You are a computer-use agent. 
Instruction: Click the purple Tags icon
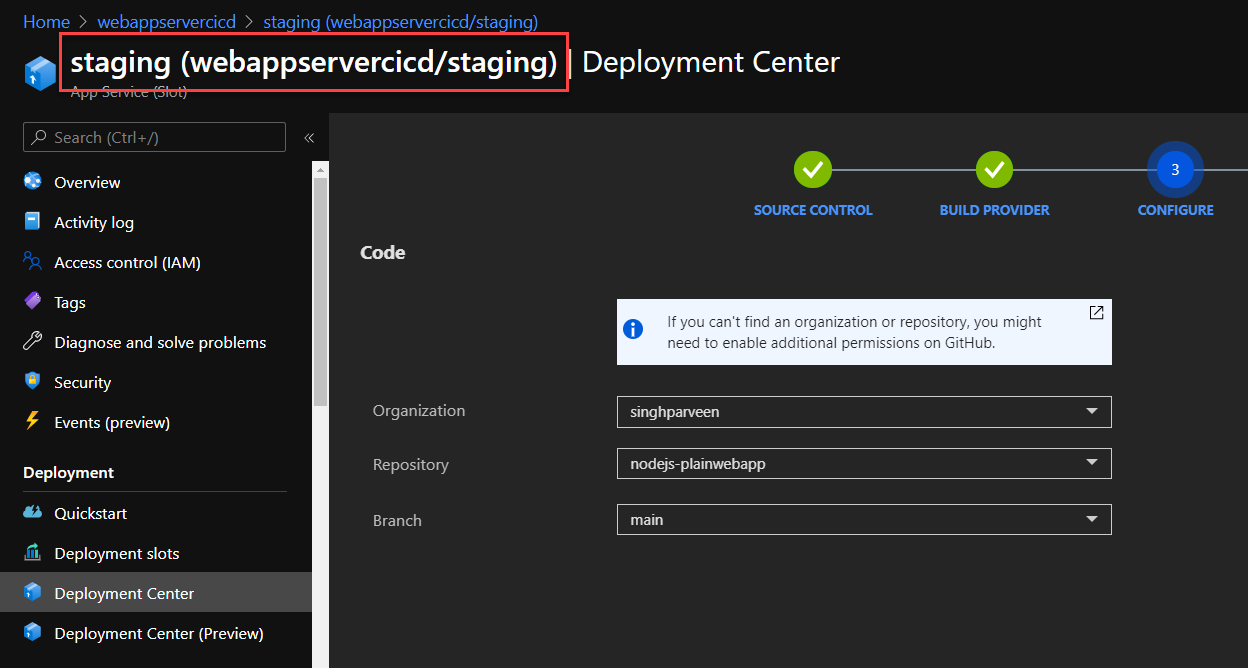33,302
